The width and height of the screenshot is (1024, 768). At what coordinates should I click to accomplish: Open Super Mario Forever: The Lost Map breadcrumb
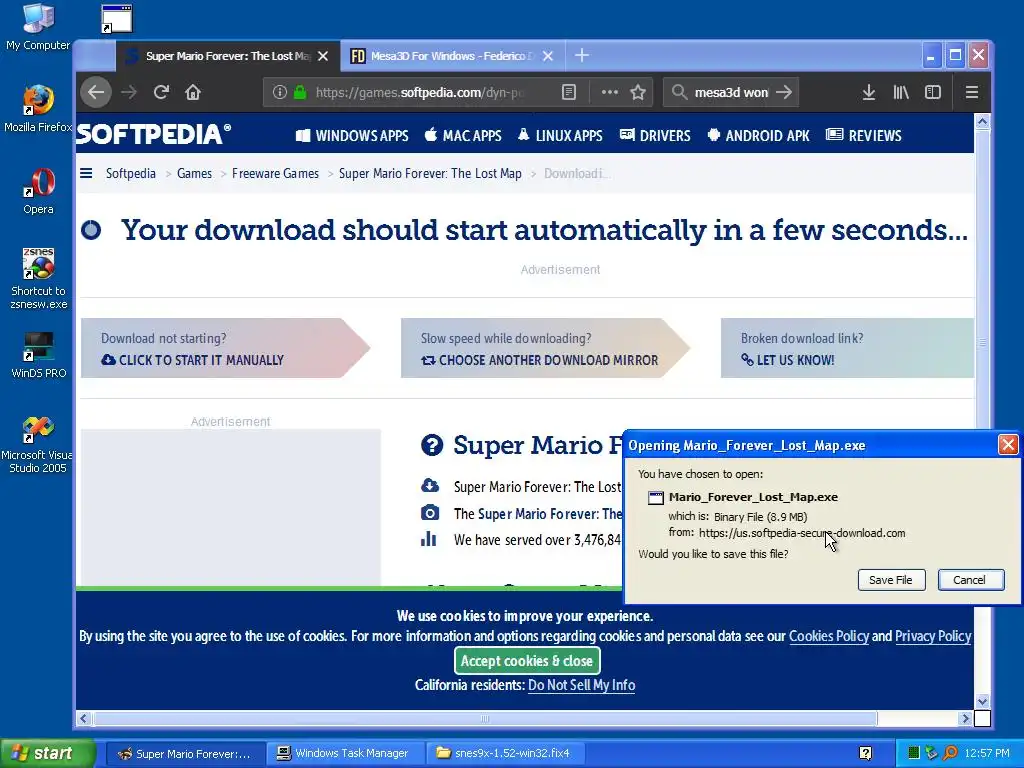(430, 174)
